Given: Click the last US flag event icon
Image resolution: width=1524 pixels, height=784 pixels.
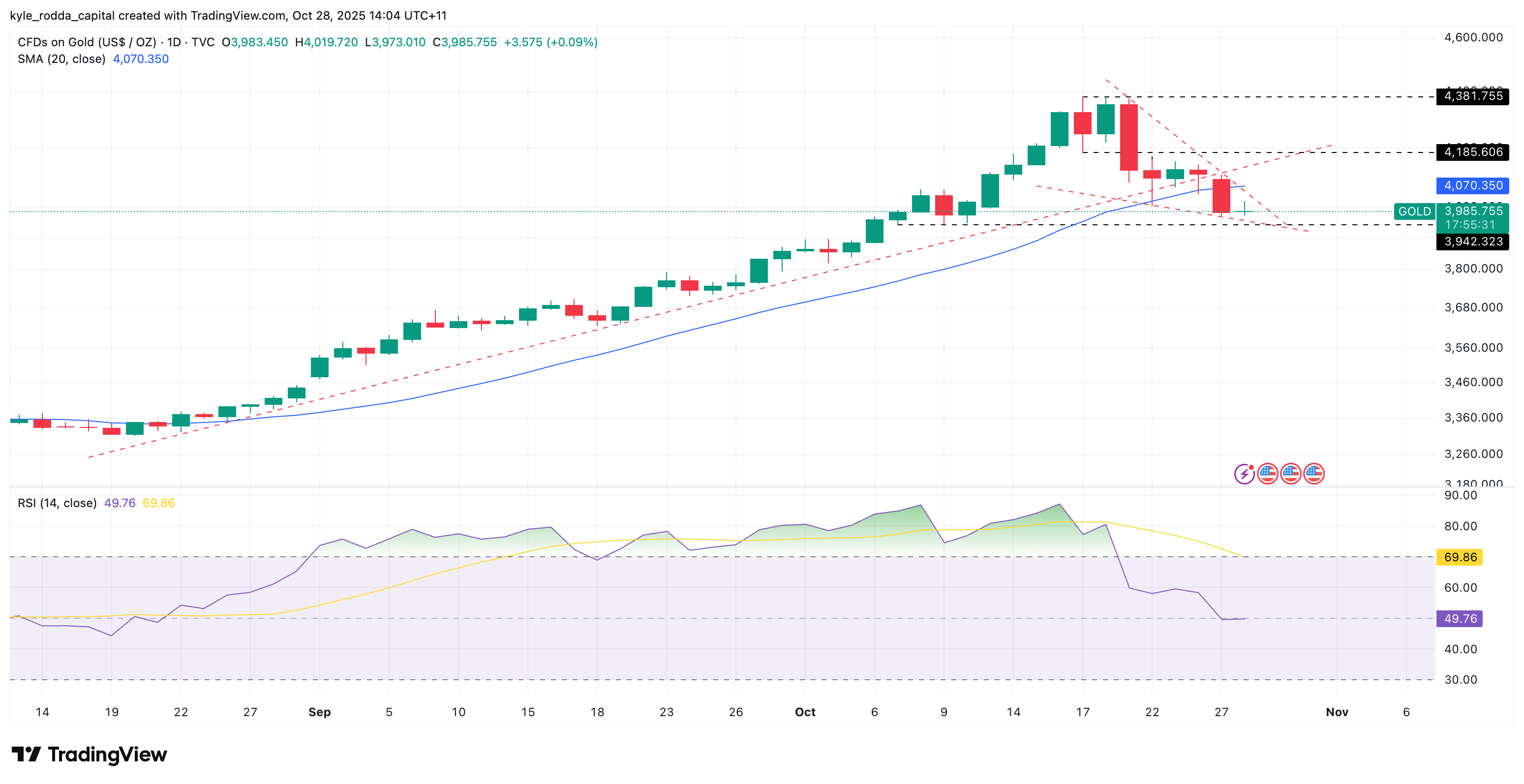Looking at the screenshot, I should point(1313,473).
